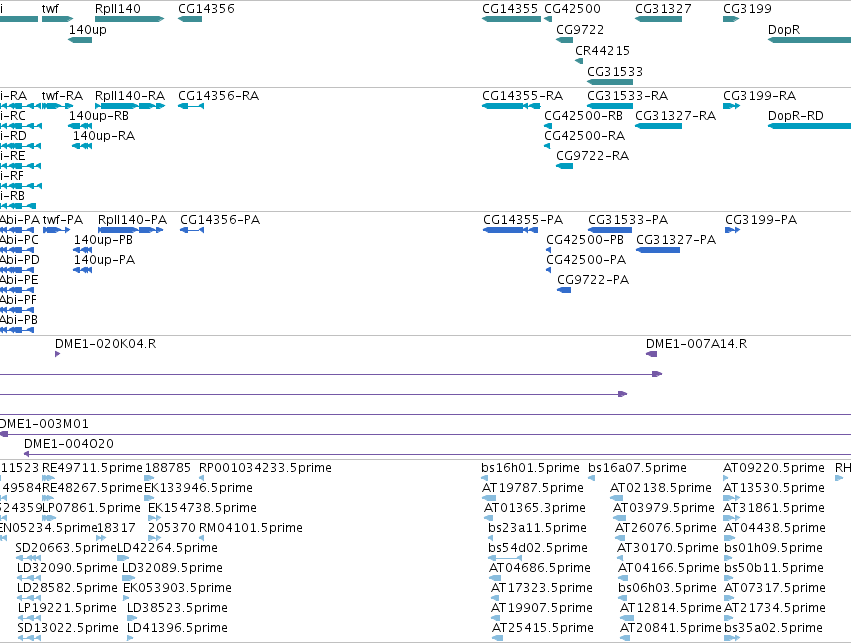Click the CG31533-PA protein label
Screen dimensions: 851x643
628,220
